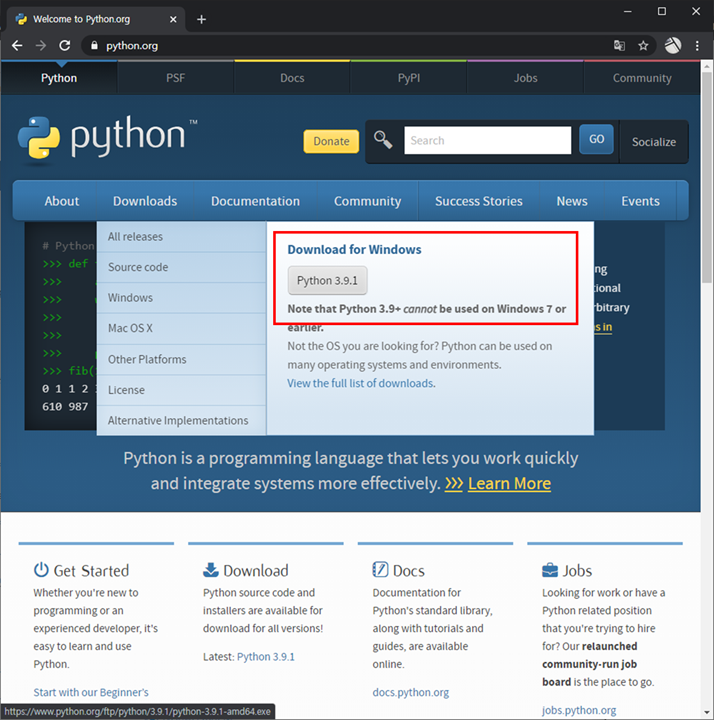
Task: Click the browser forward arrow
Action: 41,45
